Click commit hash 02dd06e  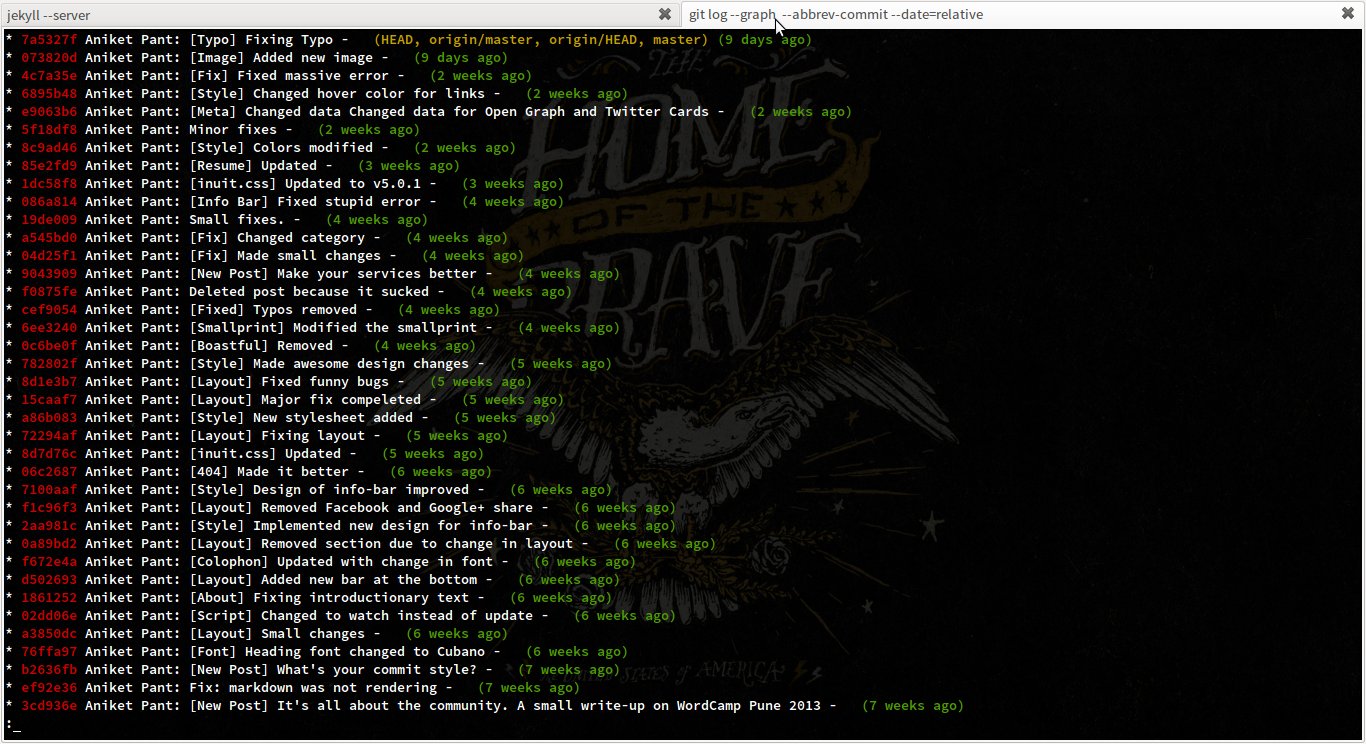(49, 616)
